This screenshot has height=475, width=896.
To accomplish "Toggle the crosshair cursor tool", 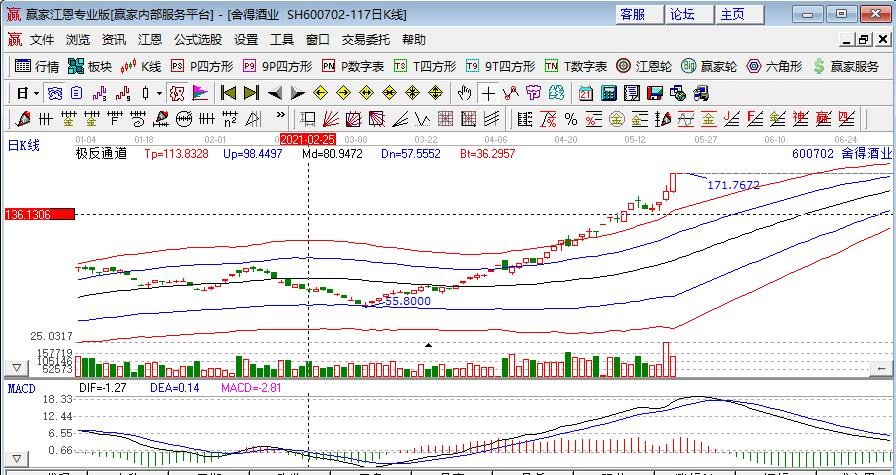I will [x=488, y=93].
